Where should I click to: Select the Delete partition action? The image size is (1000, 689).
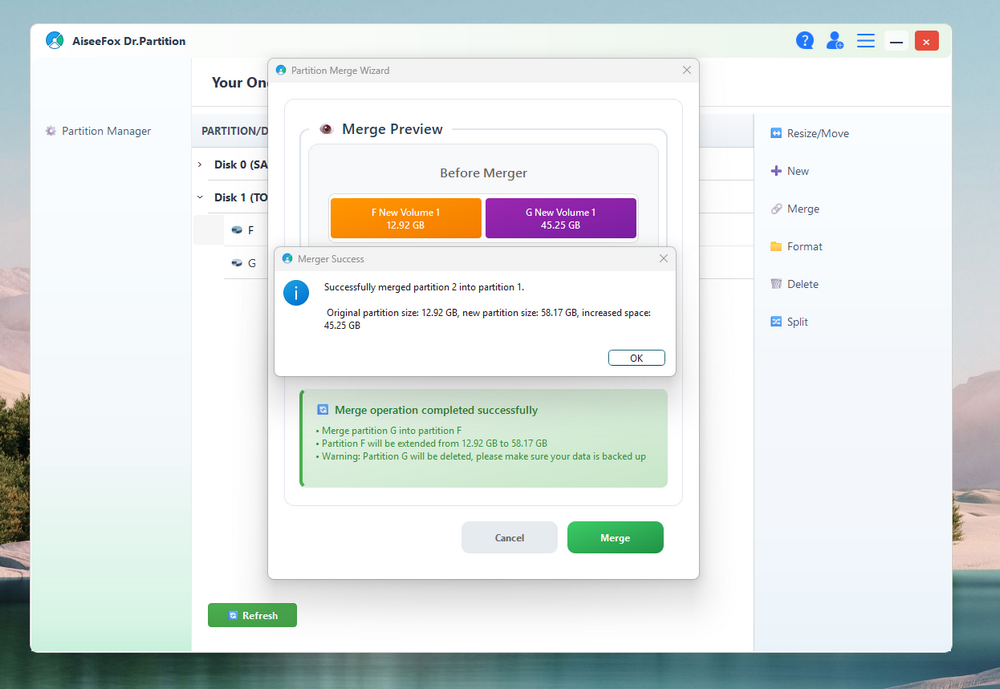tap(794, 284)
